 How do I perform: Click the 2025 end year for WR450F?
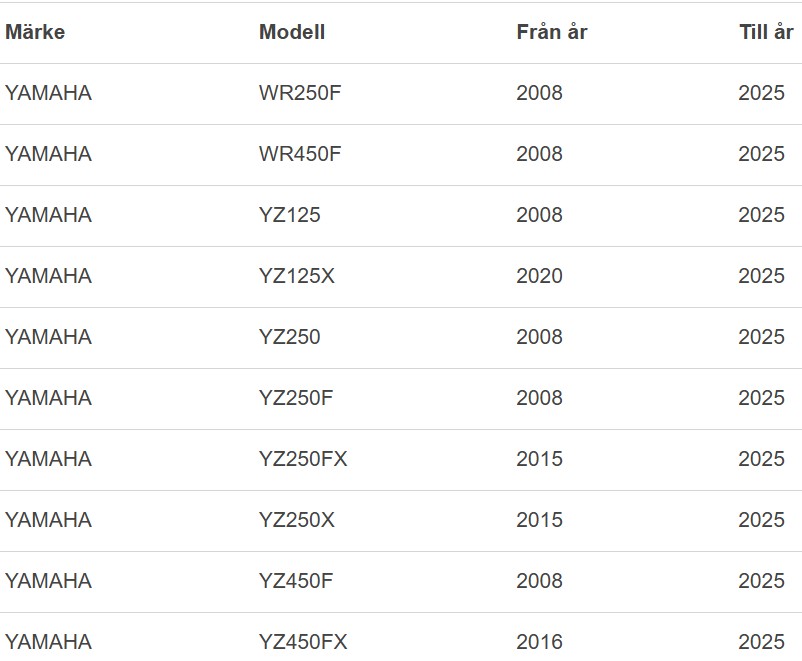(x=761, y=154)
